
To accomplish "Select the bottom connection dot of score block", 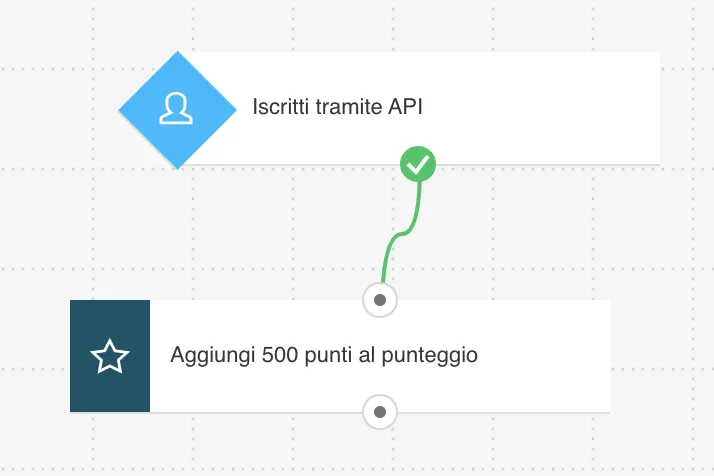I will (x=380, y=412).
